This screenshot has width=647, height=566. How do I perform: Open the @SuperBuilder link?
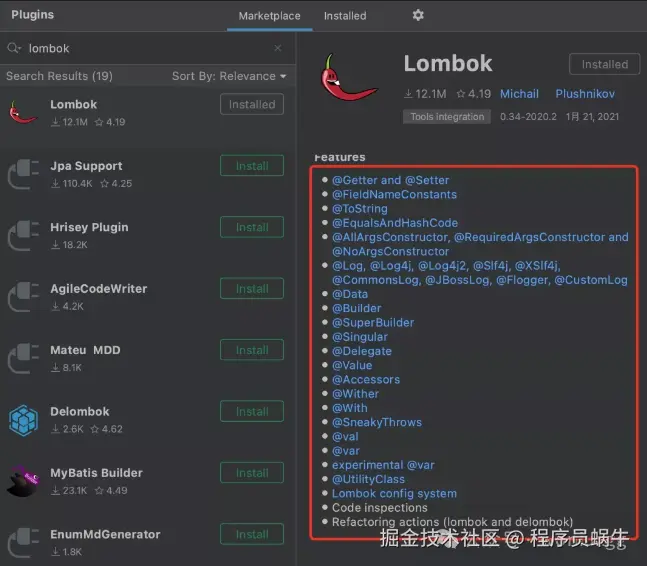pos(373,323)
